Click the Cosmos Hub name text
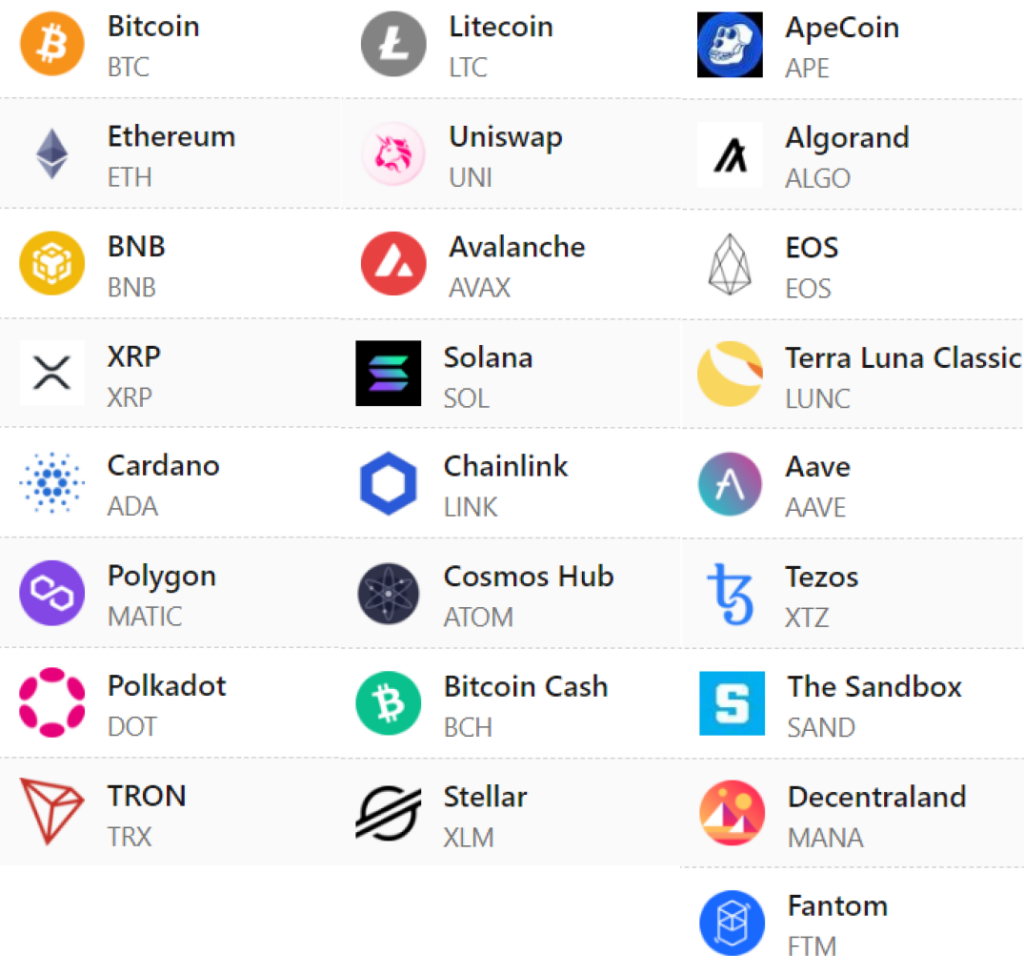Image resolution: width=1024 pixels, height=974 pixels. (528, 577)
